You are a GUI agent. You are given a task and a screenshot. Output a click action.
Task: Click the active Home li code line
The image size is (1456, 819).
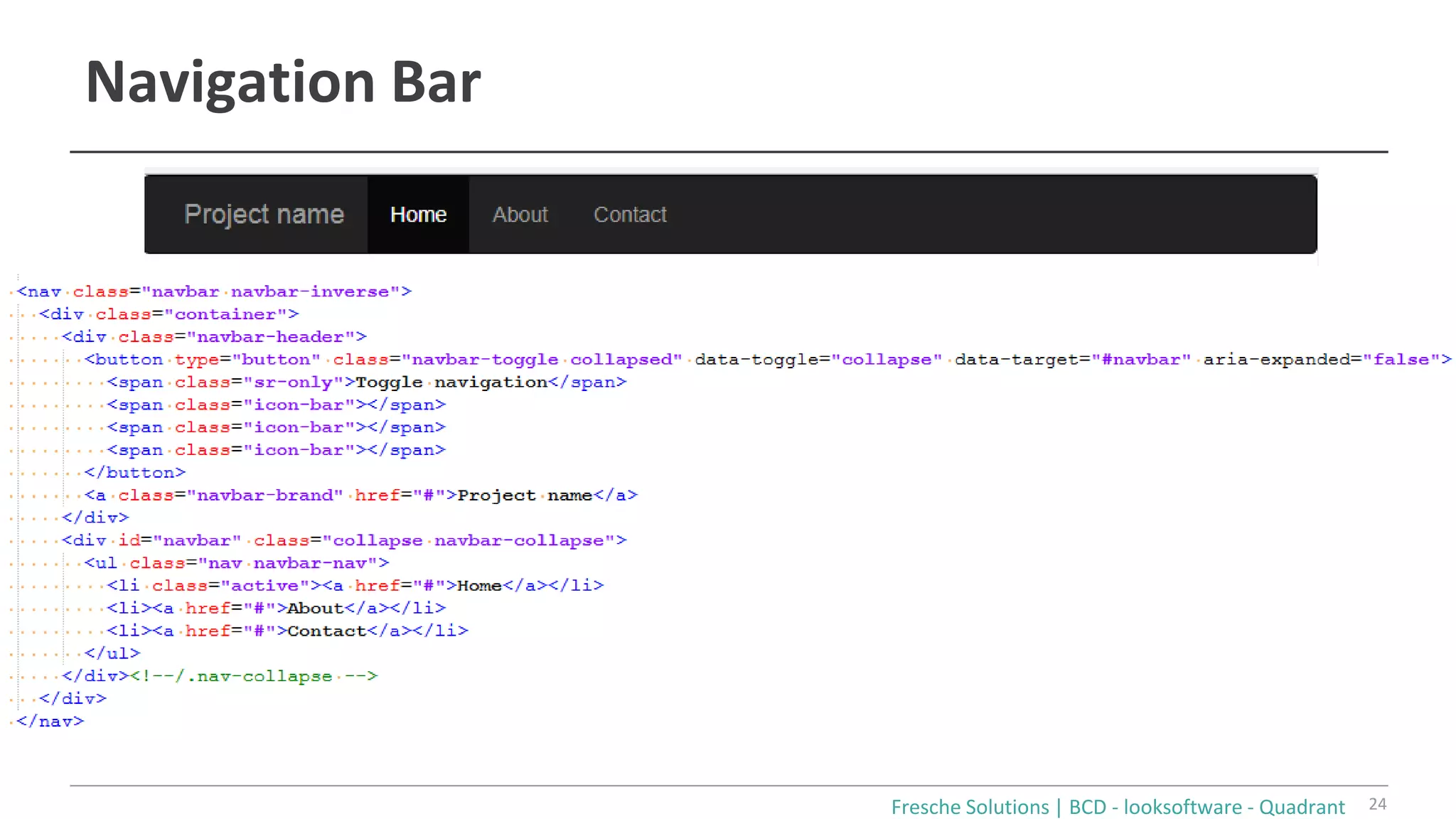[x=355, y=586]
